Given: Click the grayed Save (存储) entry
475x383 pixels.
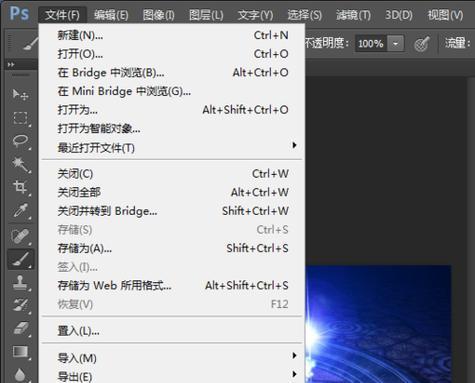Looking at the screenshot, I should pos(172,230).
